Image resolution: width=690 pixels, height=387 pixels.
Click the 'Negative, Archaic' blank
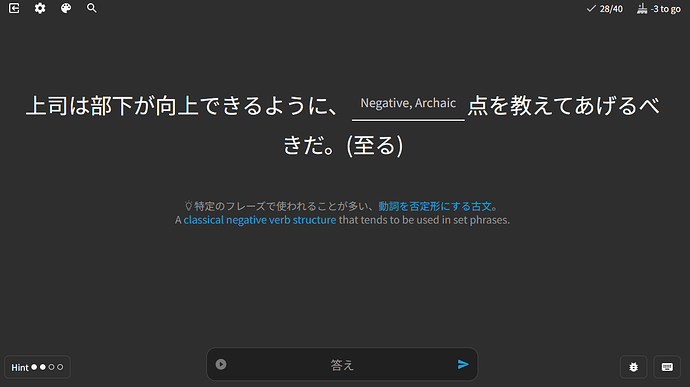coord(408,106)
